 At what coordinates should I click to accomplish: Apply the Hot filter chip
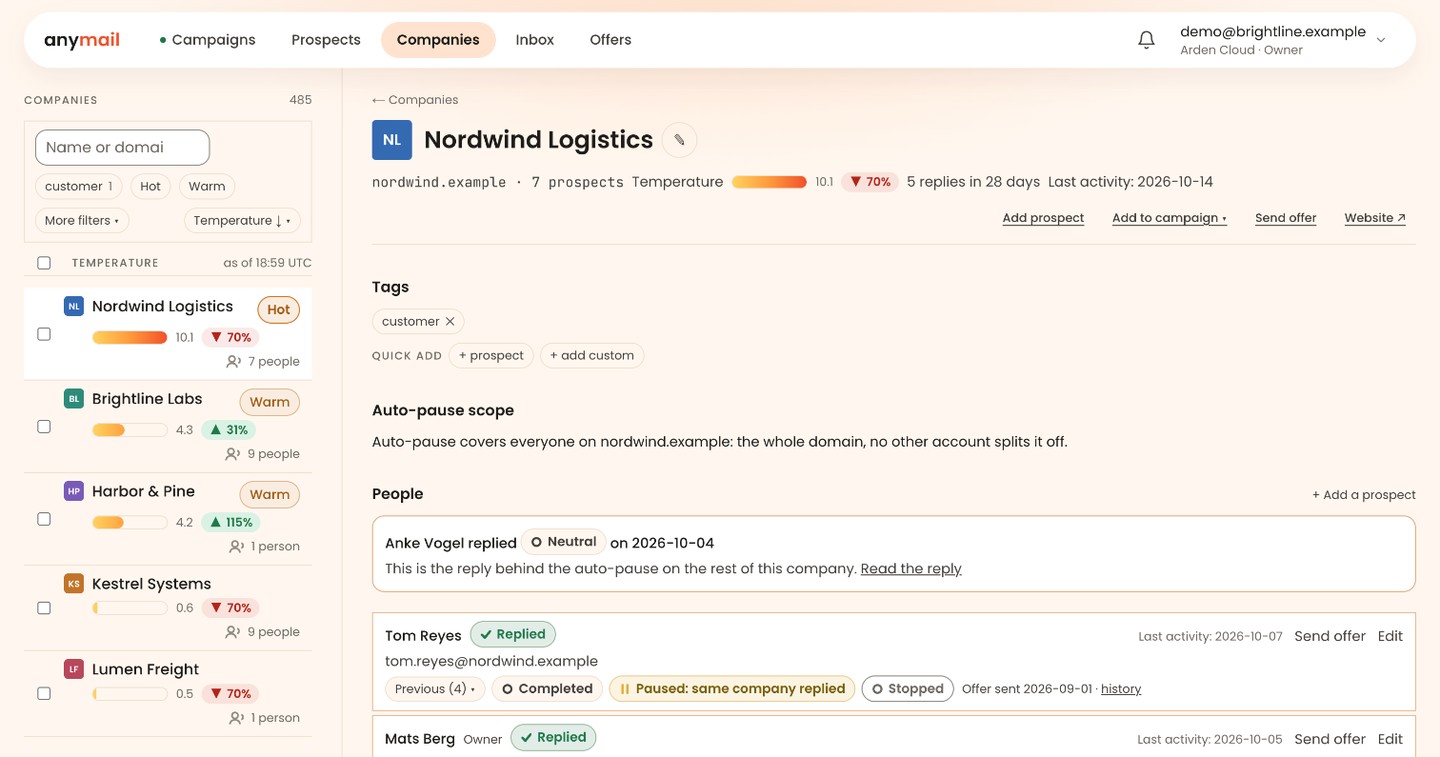point(151,186)
